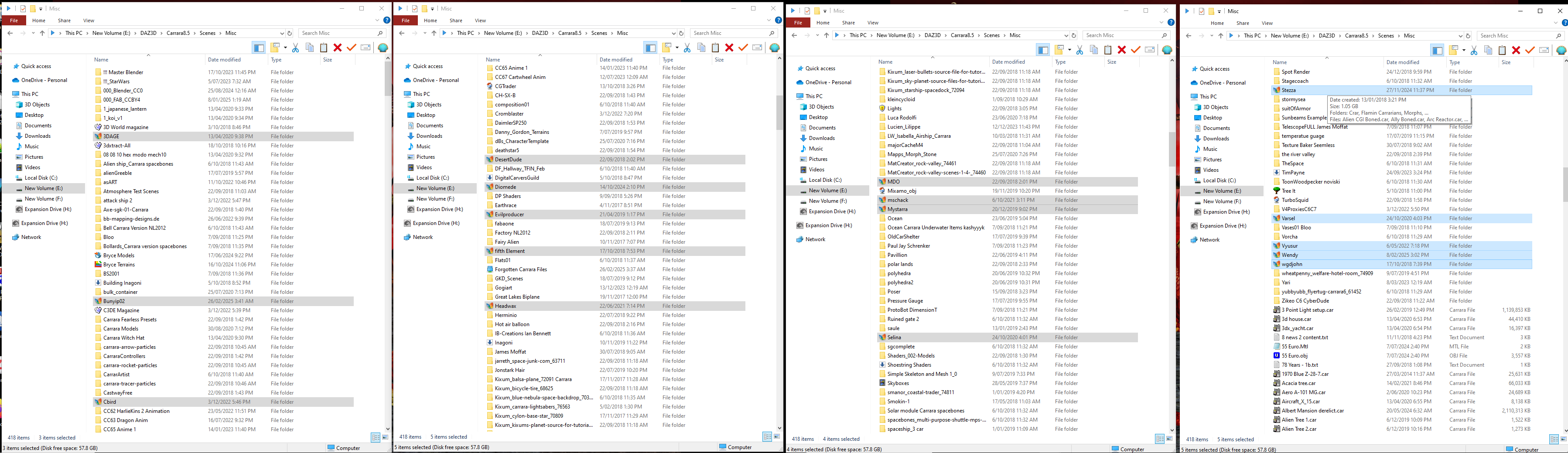Image resolution: width=1568 pixels, height=453 pixels.
Task: Open recent locations chevron in first window
Action: click(34, 33)
